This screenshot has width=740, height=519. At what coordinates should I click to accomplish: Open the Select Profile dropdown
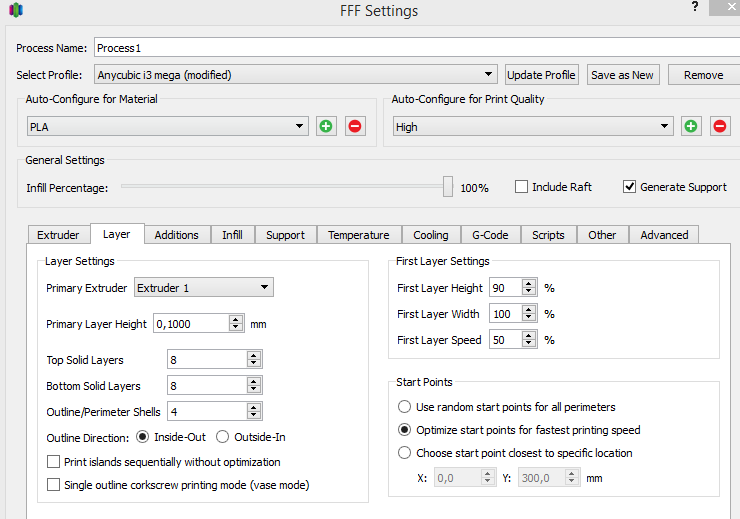click(489, 75)
